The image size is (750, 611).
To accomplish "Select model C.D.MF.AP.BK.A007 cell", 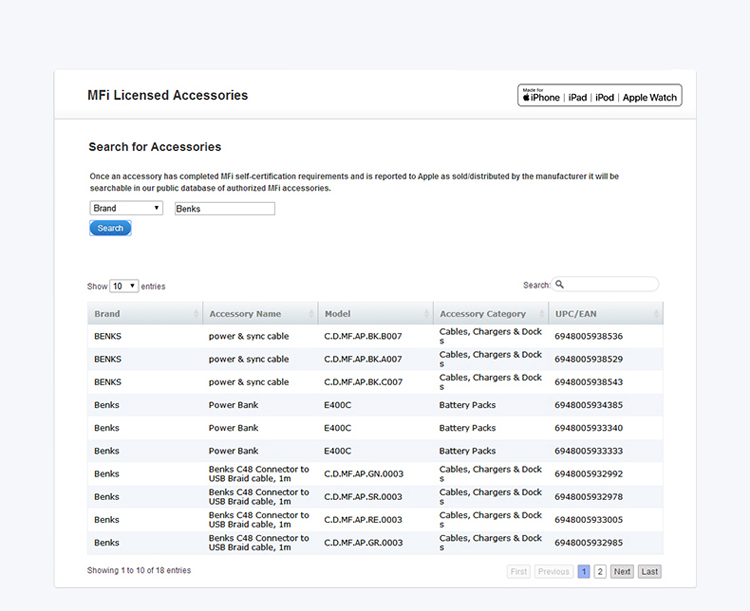I will (363, 359).
